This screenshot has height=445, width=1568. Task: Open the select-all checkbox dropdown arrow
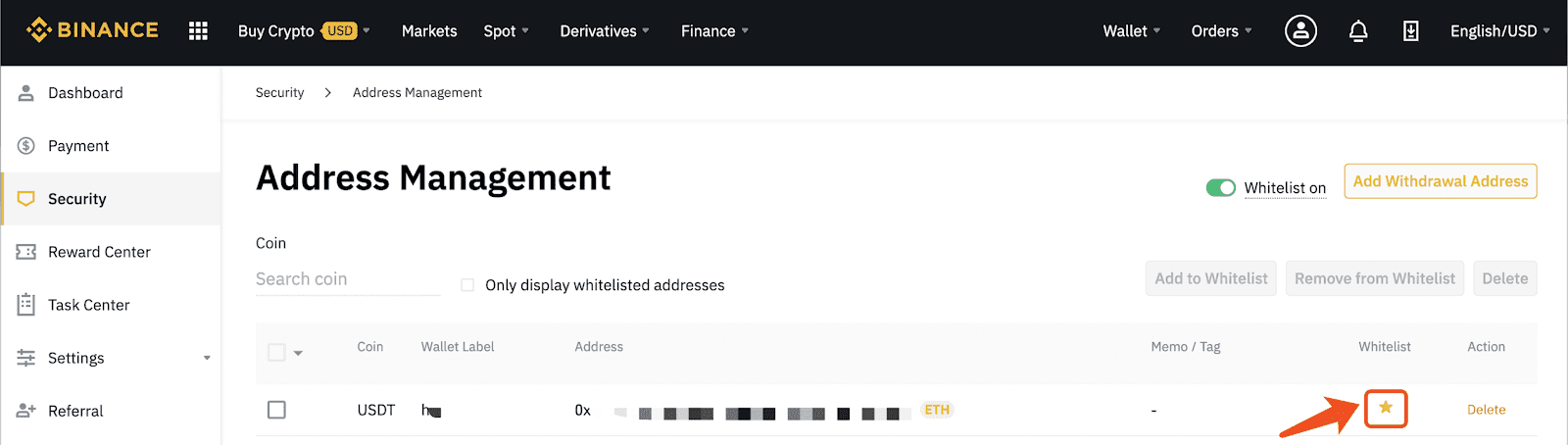pyautogui.click(x=298, y=353)
